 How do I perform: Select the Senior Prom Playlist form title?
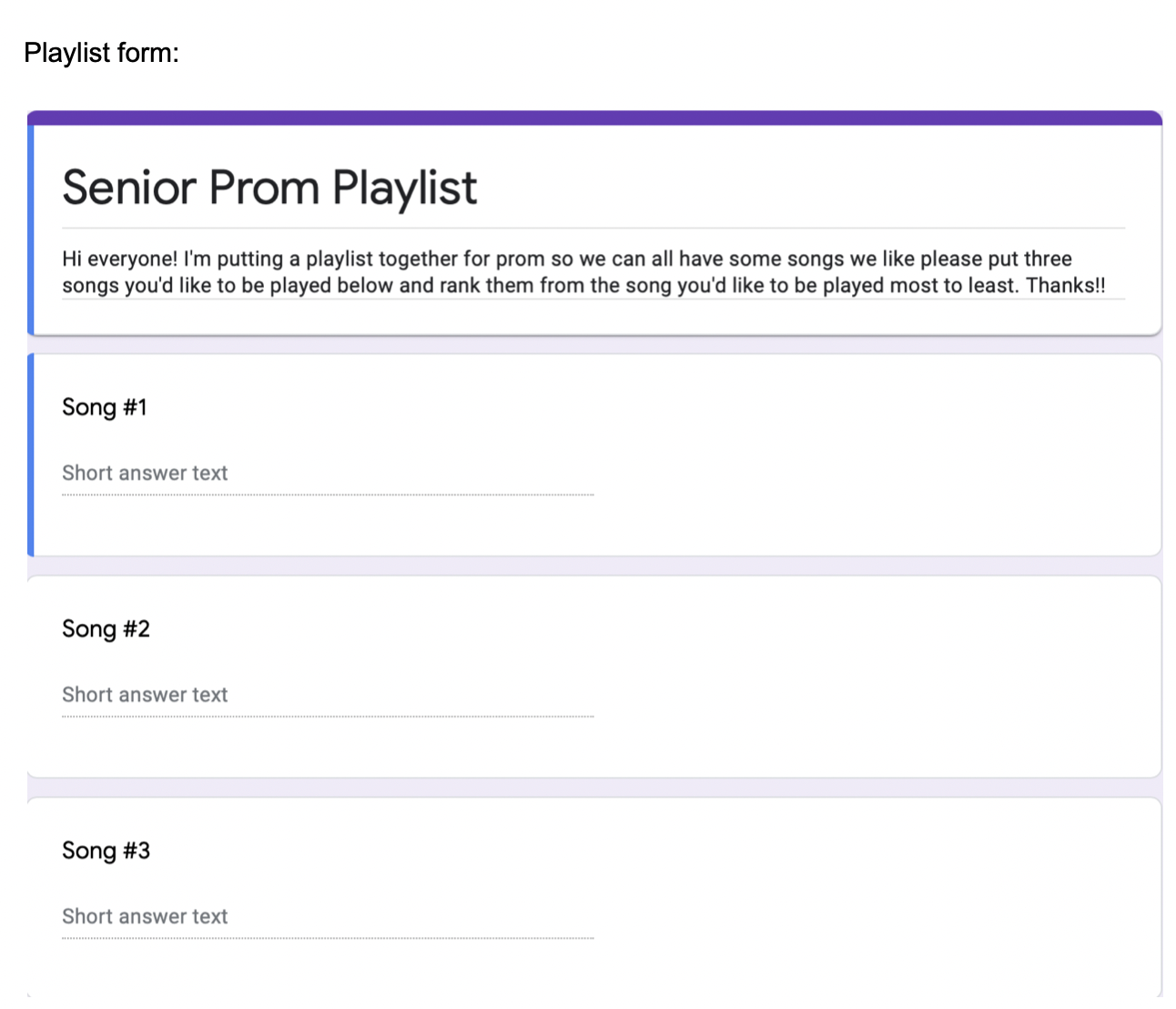click(269, 188)
